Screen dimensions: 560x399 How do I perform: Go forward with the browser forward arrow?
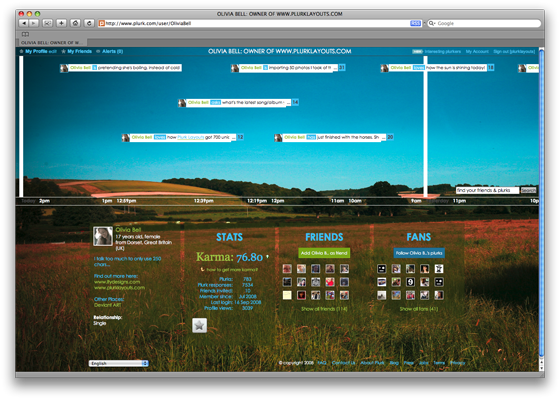coord(34,23)
